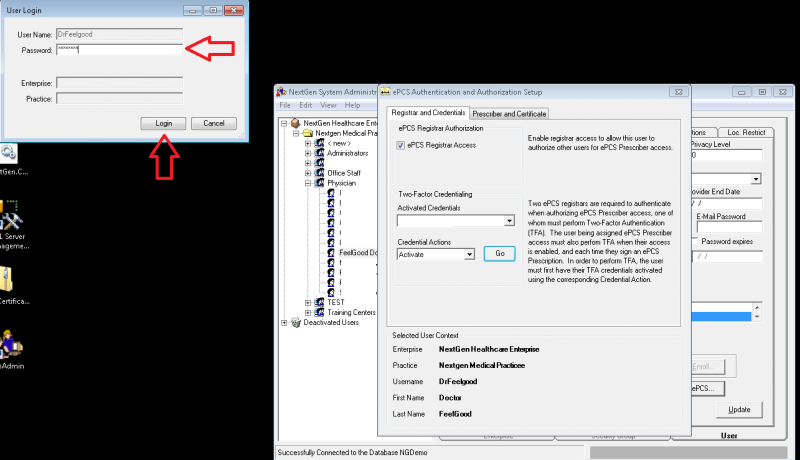
Task: Click the Update button
Action: click(739, 410)
